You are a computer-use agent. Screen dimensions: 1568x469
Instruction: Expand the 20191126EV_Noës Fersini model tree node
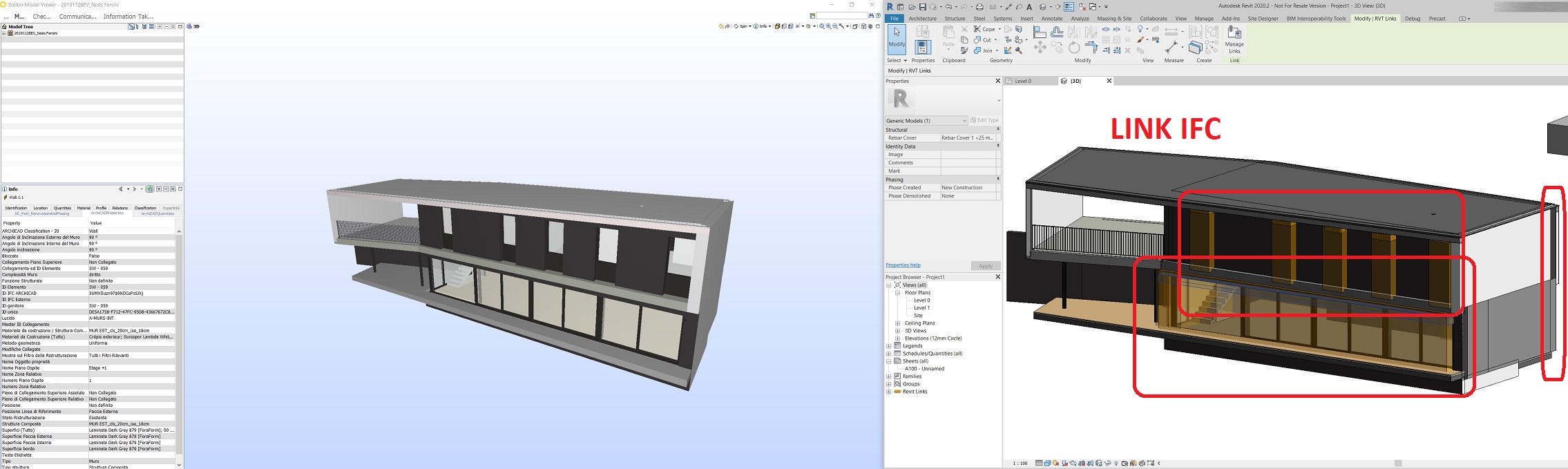coord(4,33)
